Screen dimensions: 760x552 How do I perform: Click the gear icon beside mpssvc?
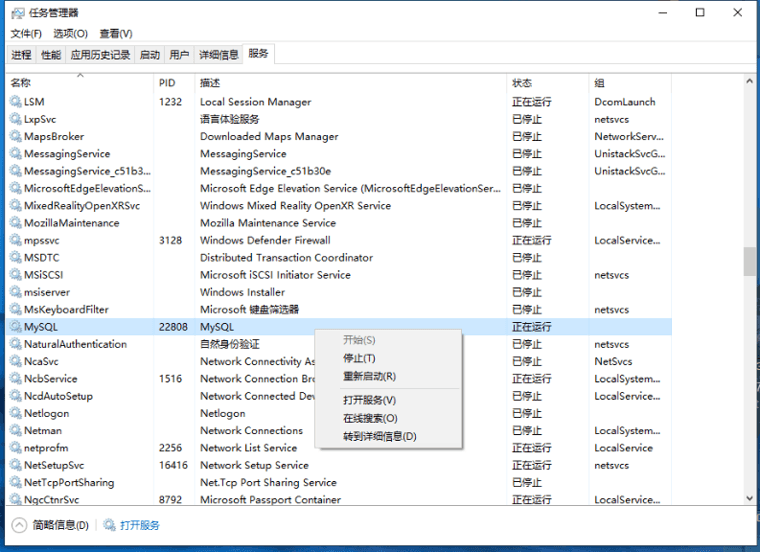click(16, 240)
